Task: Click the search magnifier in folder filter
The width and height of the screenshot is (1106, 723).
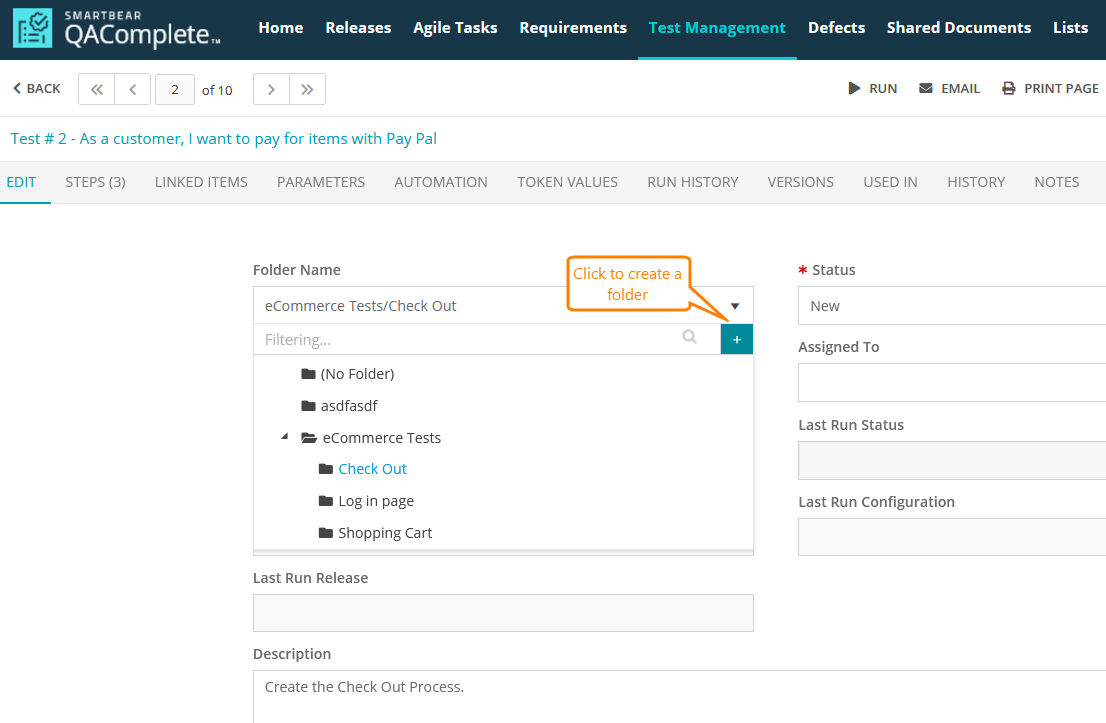Action: click(x=689, y=338)
